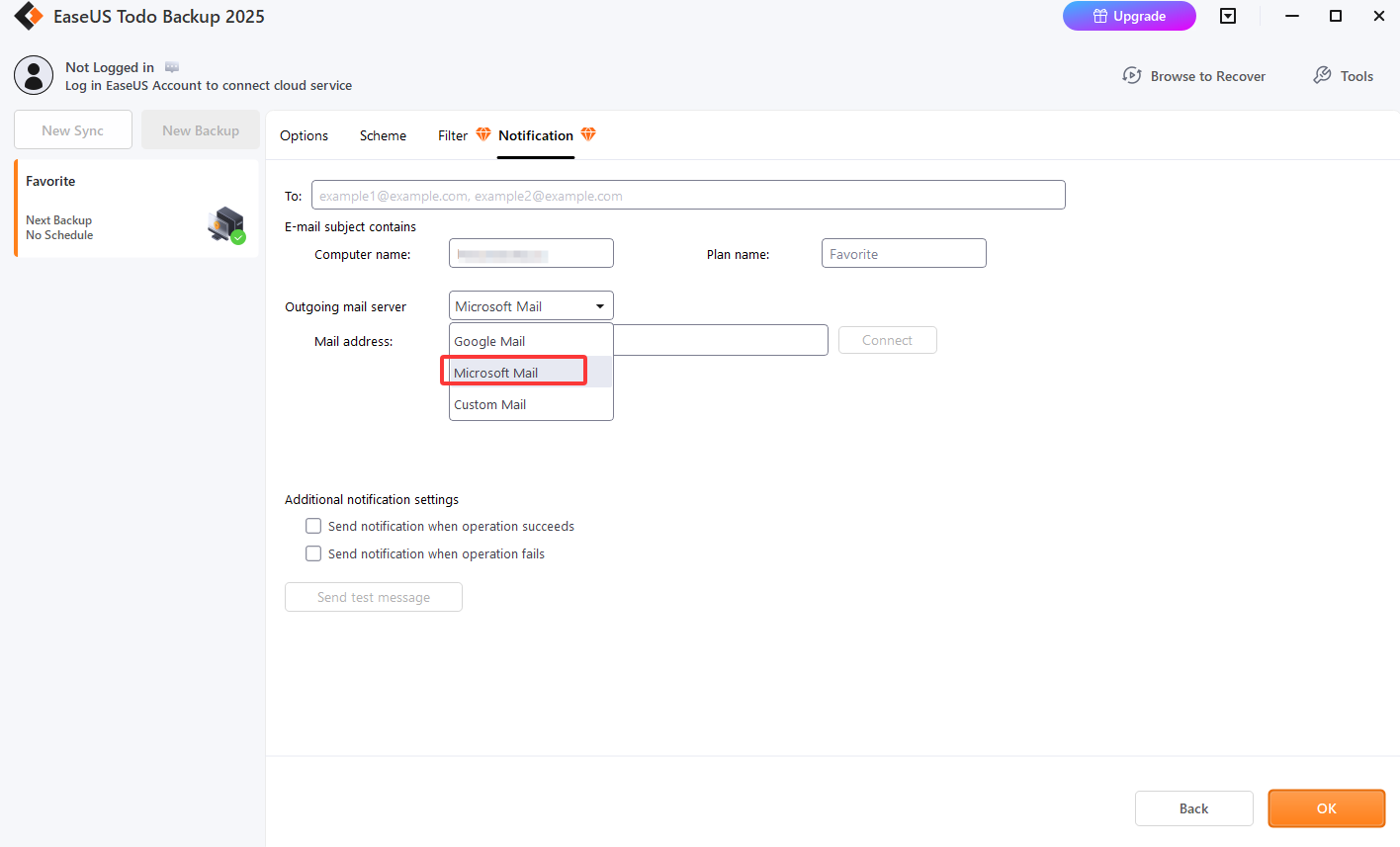Click the To email recipients field
This screenshot has height=847, width=1400.
tap(688, 195)
